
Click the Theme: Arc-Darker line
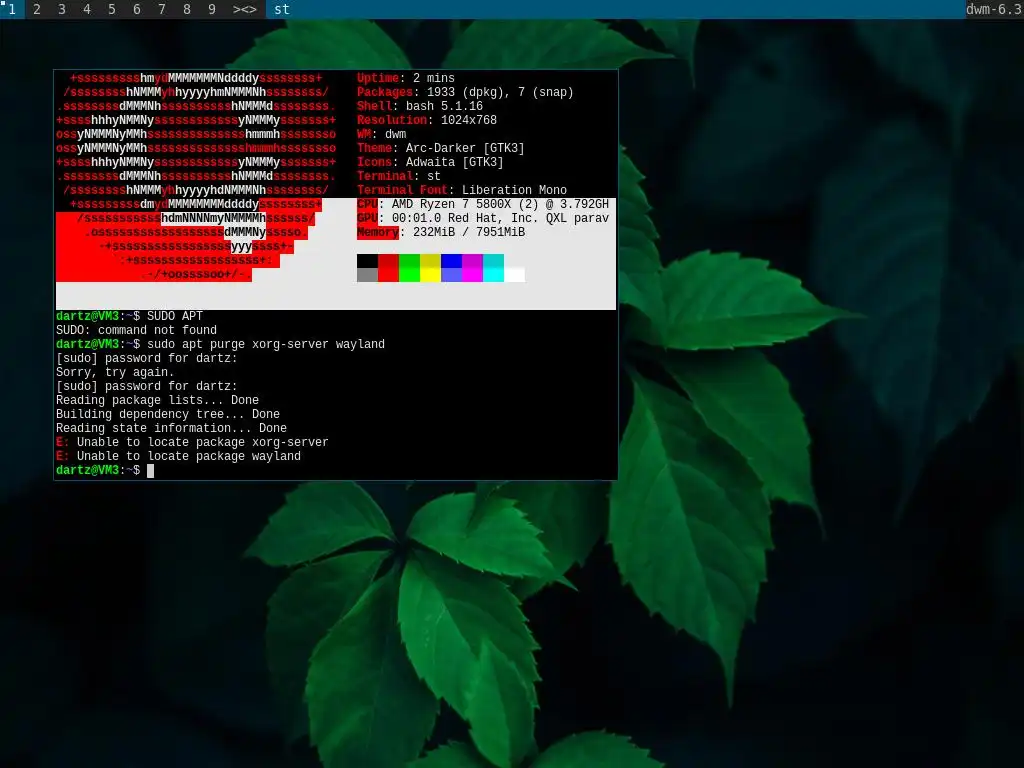pos(441,148)
